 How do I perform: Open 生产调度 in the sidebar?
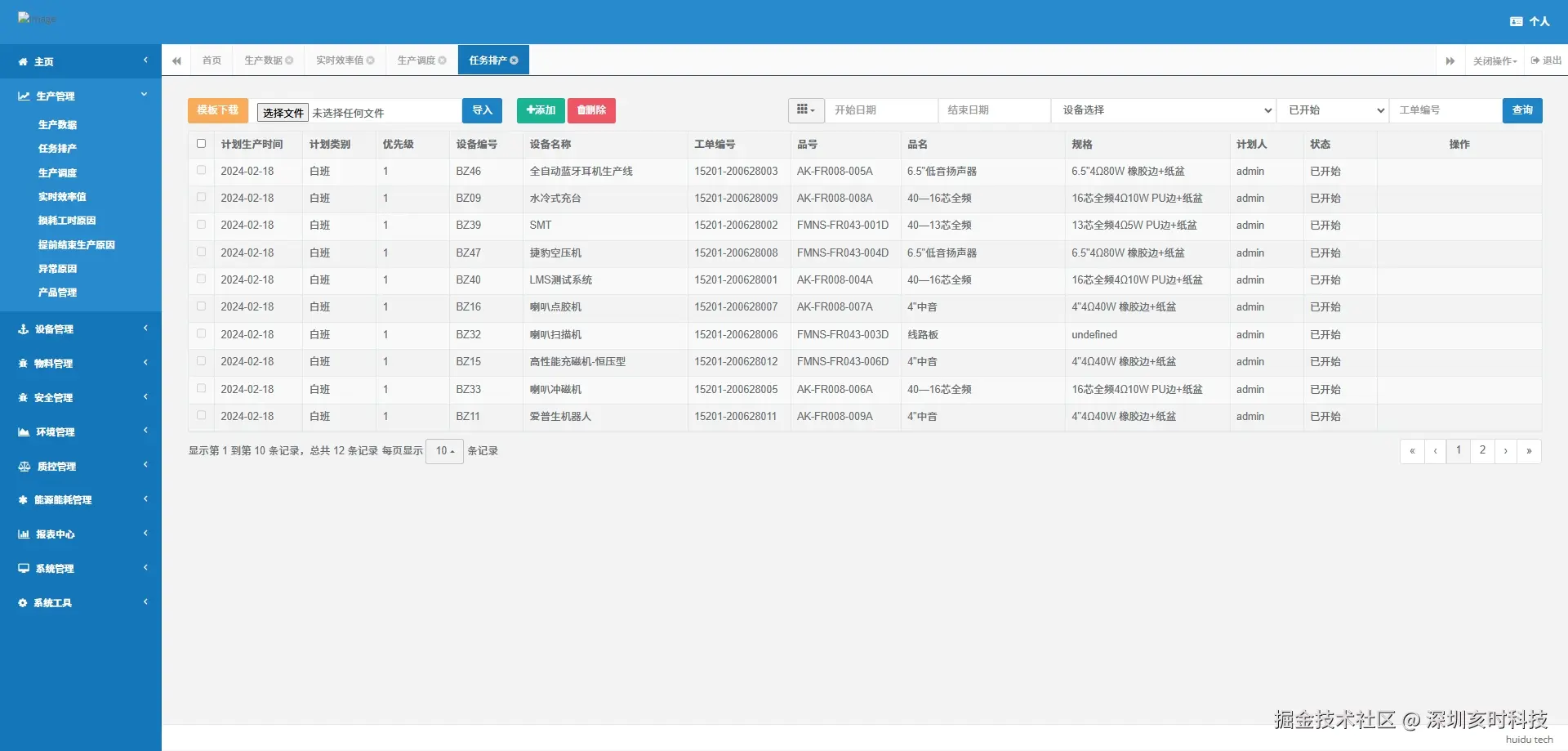click(x=57, y=173)
